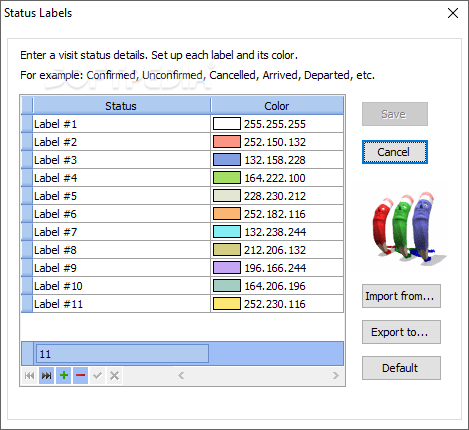Pick blue swatch for Label #3

click(227, 160)
